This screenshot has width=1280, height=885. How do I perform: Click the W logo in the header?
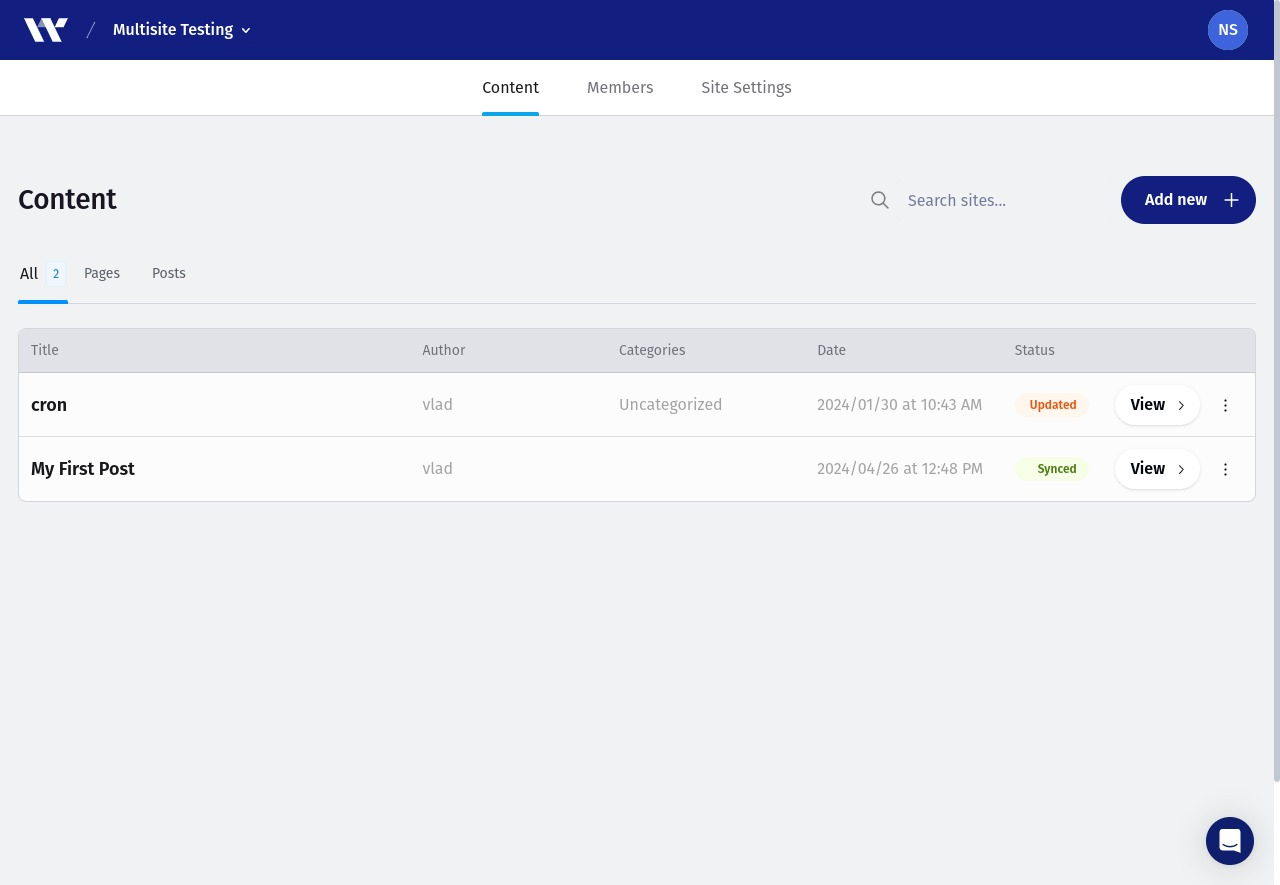(46, 30)
